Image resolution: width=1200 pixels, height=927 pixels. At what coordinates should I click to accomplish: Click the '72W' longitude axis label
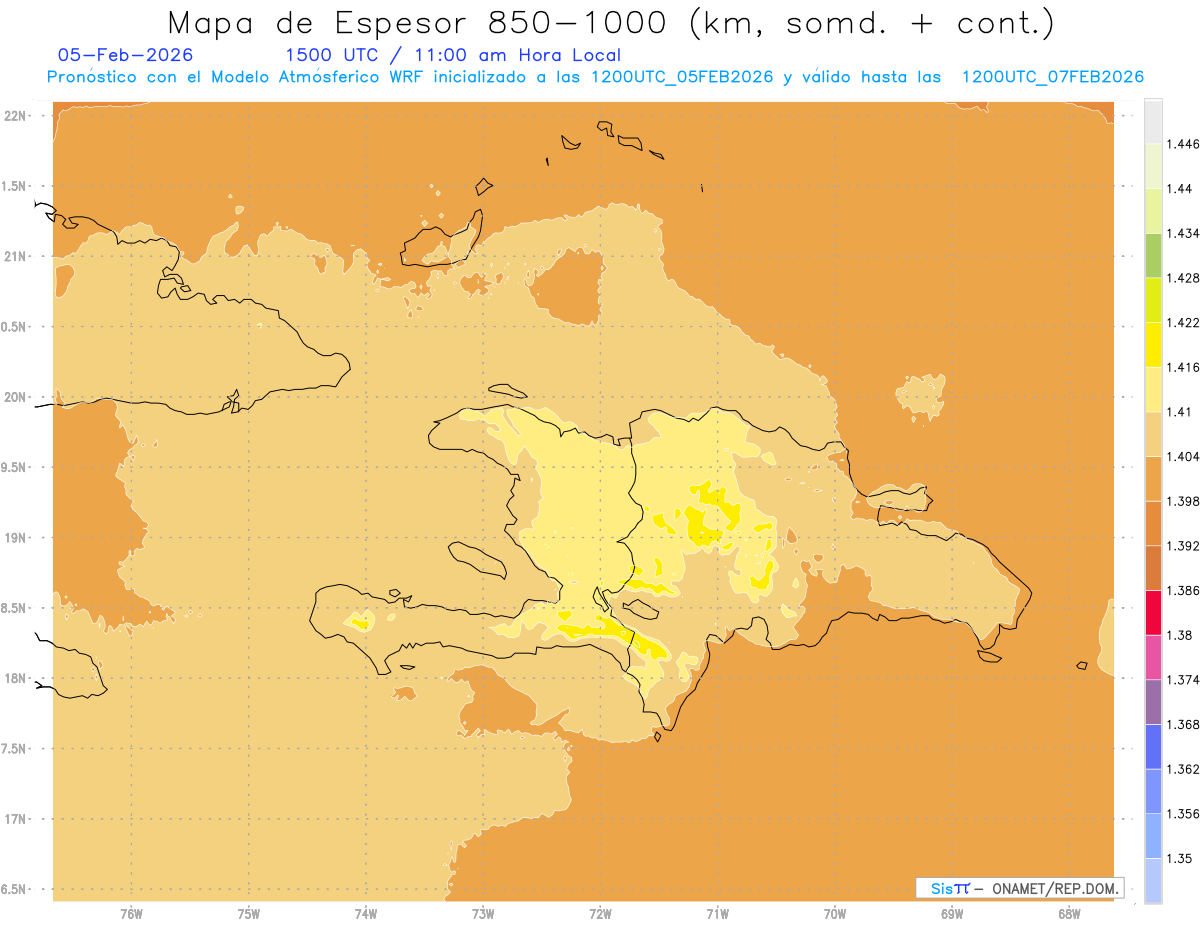(x=600, y=914)
